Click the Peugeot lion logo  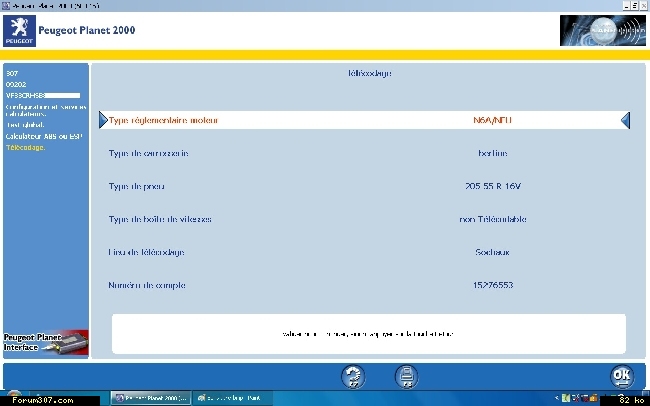pos(19,31)
